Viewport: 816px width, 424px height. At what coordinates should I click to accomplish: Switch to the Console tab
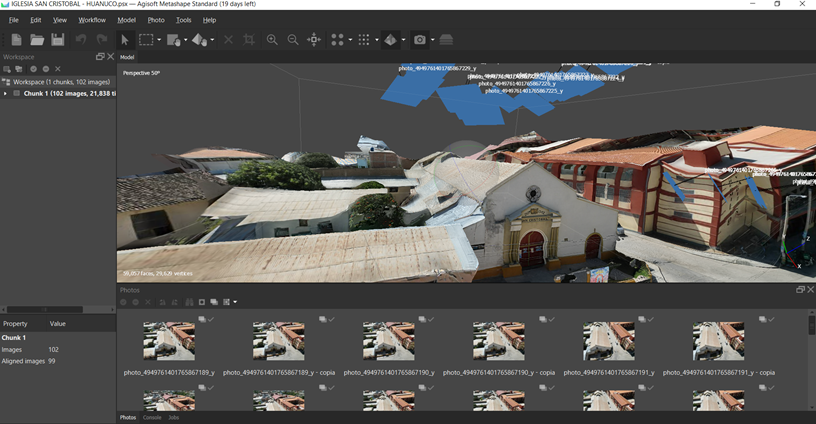pos(152,417)
